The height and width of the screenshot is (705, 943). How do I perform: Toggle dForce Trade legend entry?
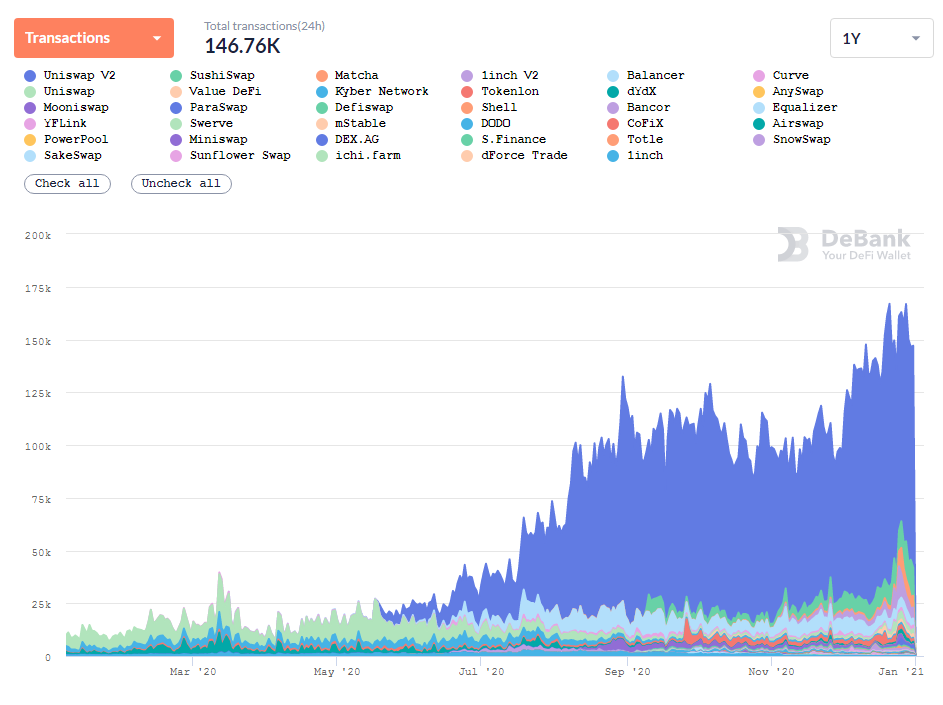point(514,155)
